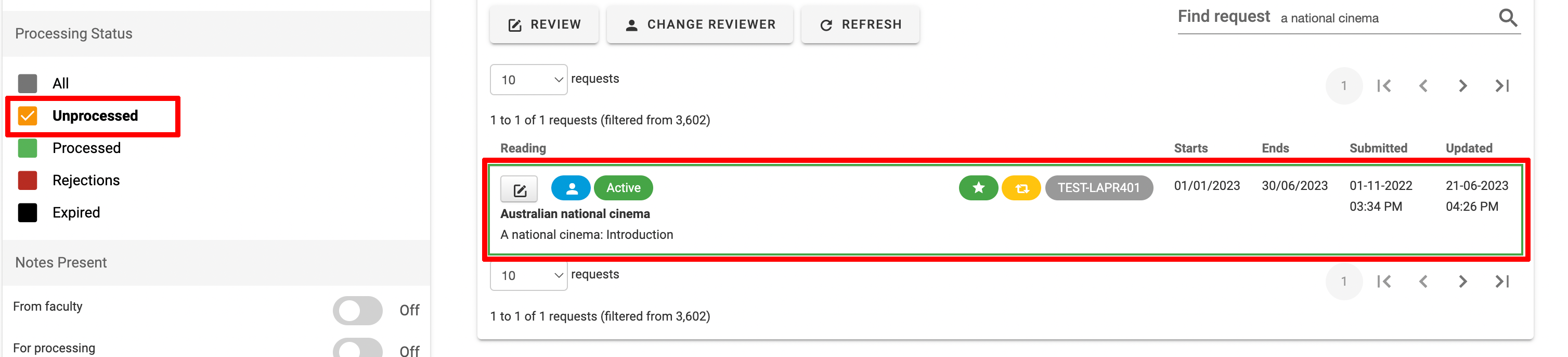This screenshot has height=357, width=1568.
Task: Click the blue person badge icon
Action: [571, 188]
